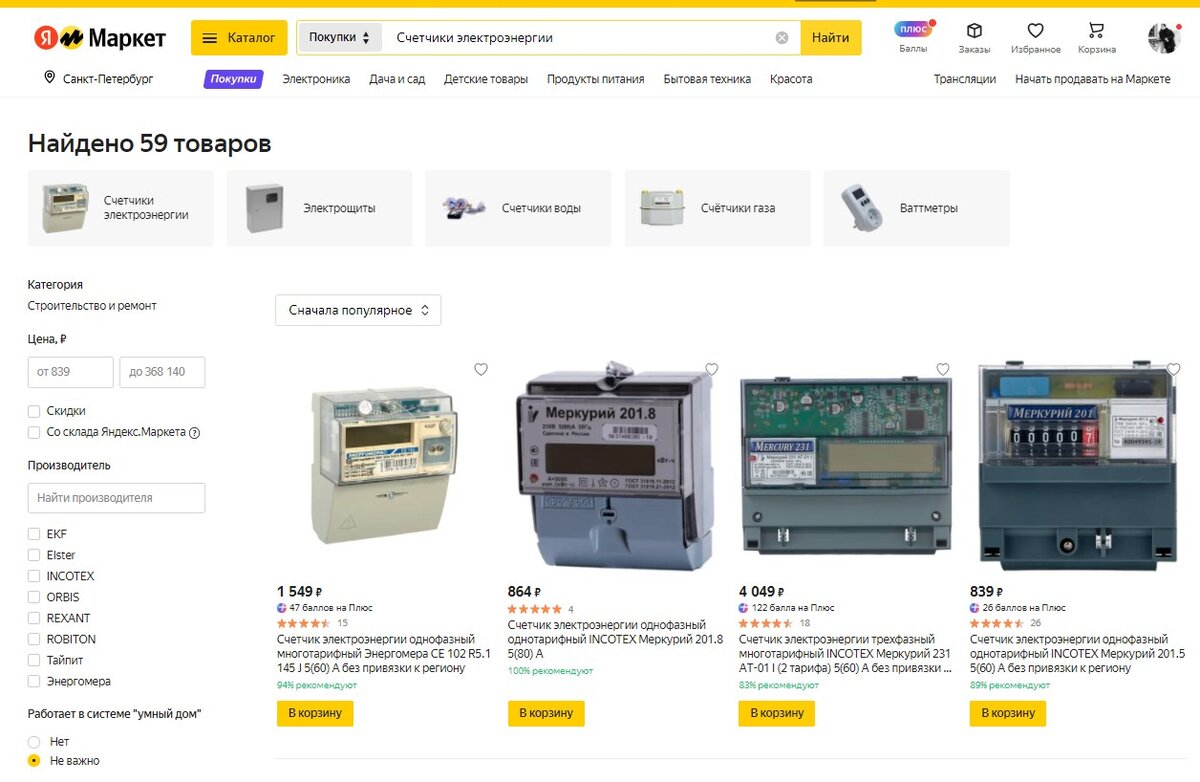Change city Санкт-Петербург
1200x782 pixels.
(x=108, y=79)
